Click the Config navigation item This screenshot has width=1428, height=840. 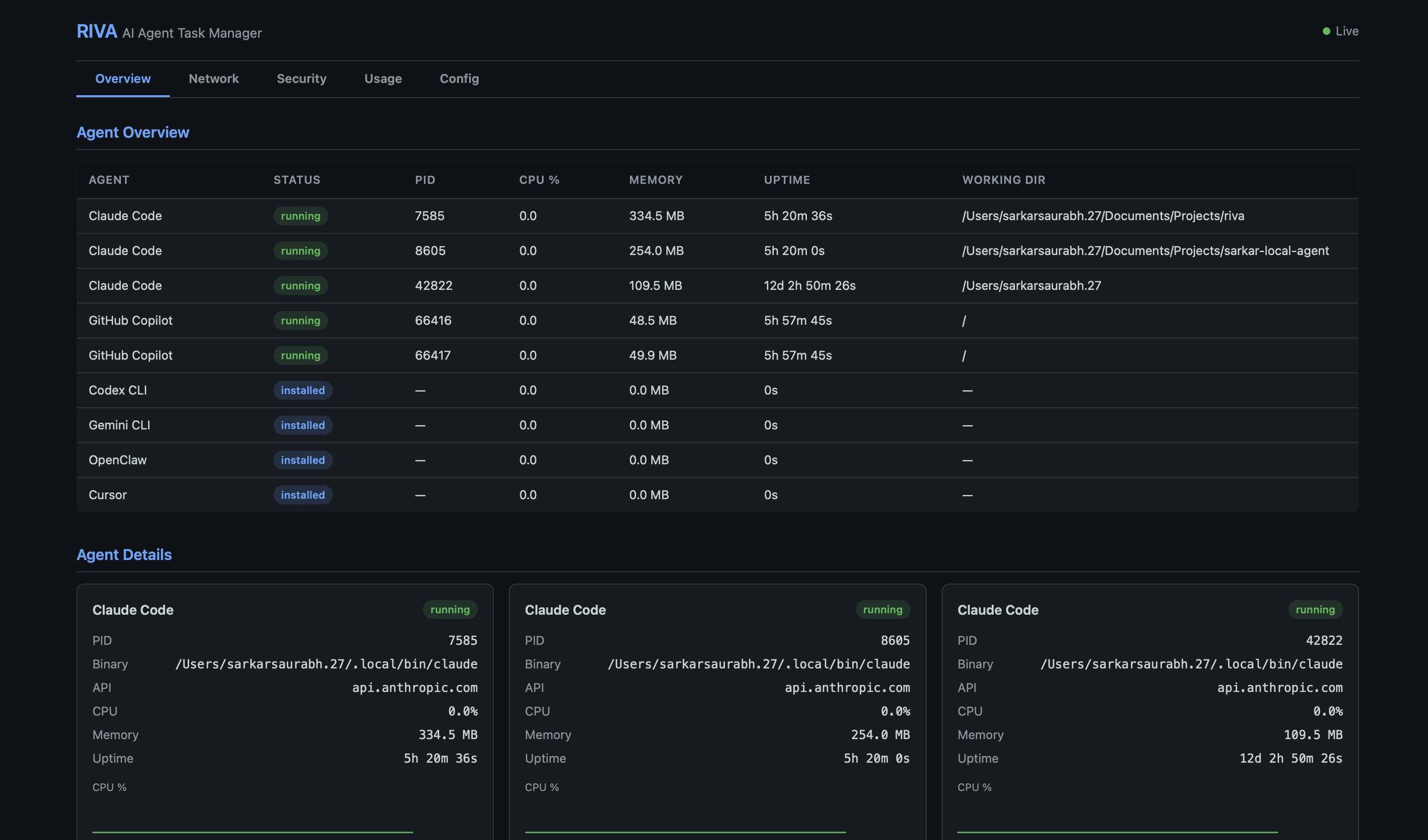(459, 79)
